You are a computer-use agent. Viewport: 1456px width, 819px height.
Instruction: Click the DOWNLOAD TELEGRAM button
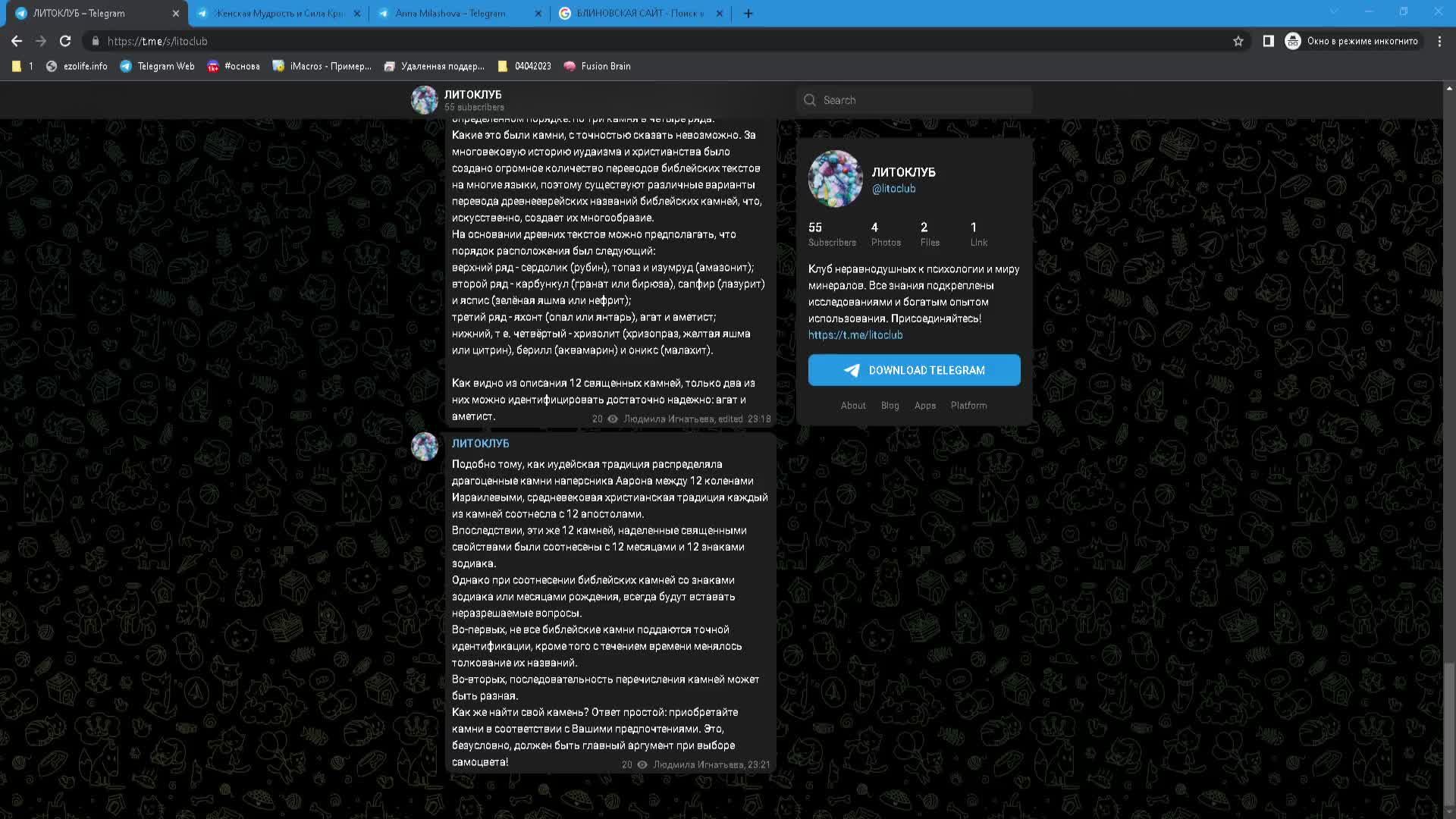tap(914, 370)
